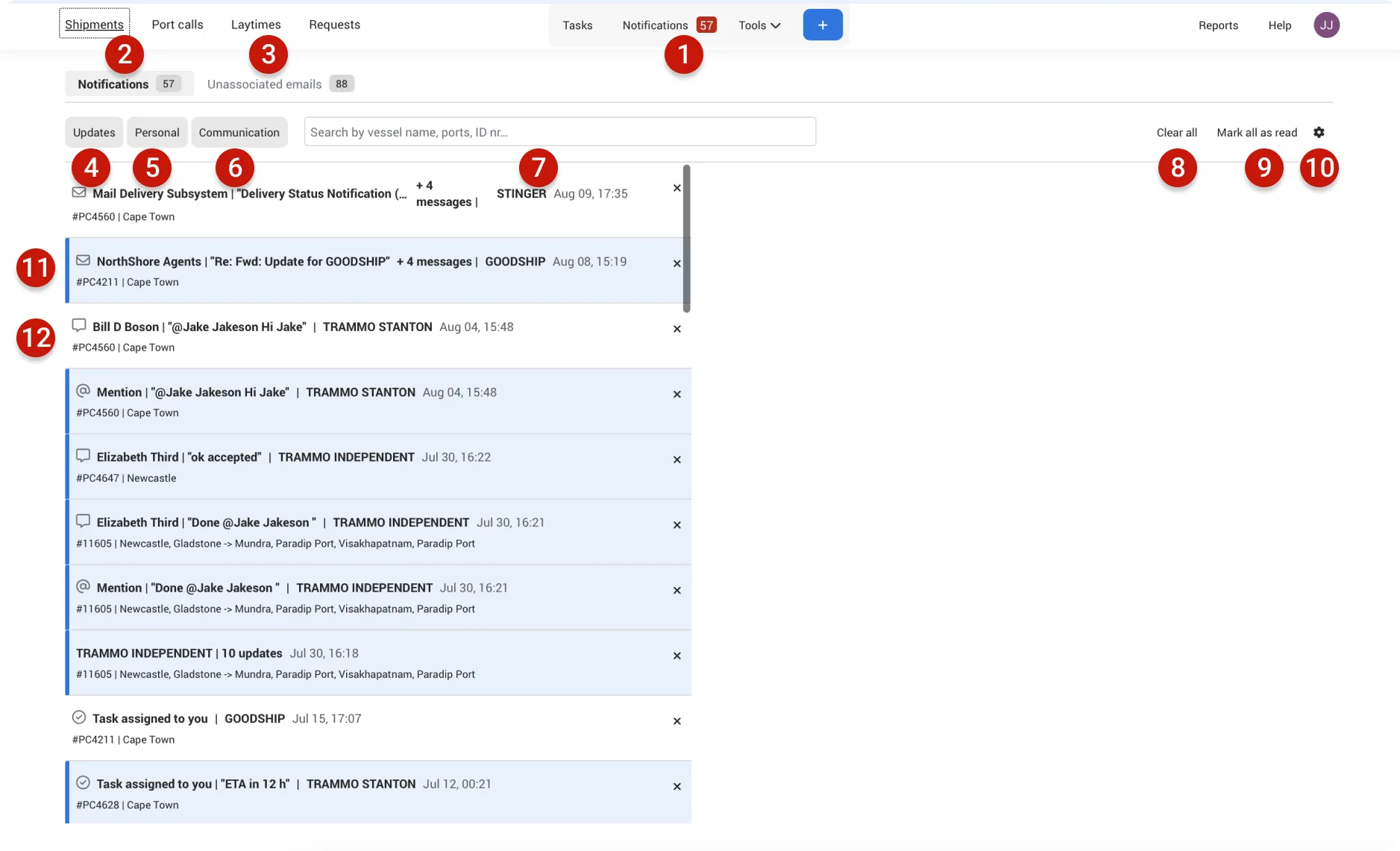1400x851 pixels.
Task: Dismiss the Mail Delivery Subsystem notification
Action: [x=677, y=188]
